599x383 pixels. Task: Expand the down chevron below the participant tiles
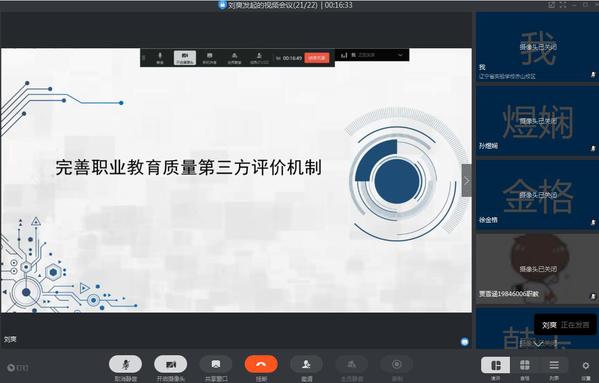pos(538,344)
